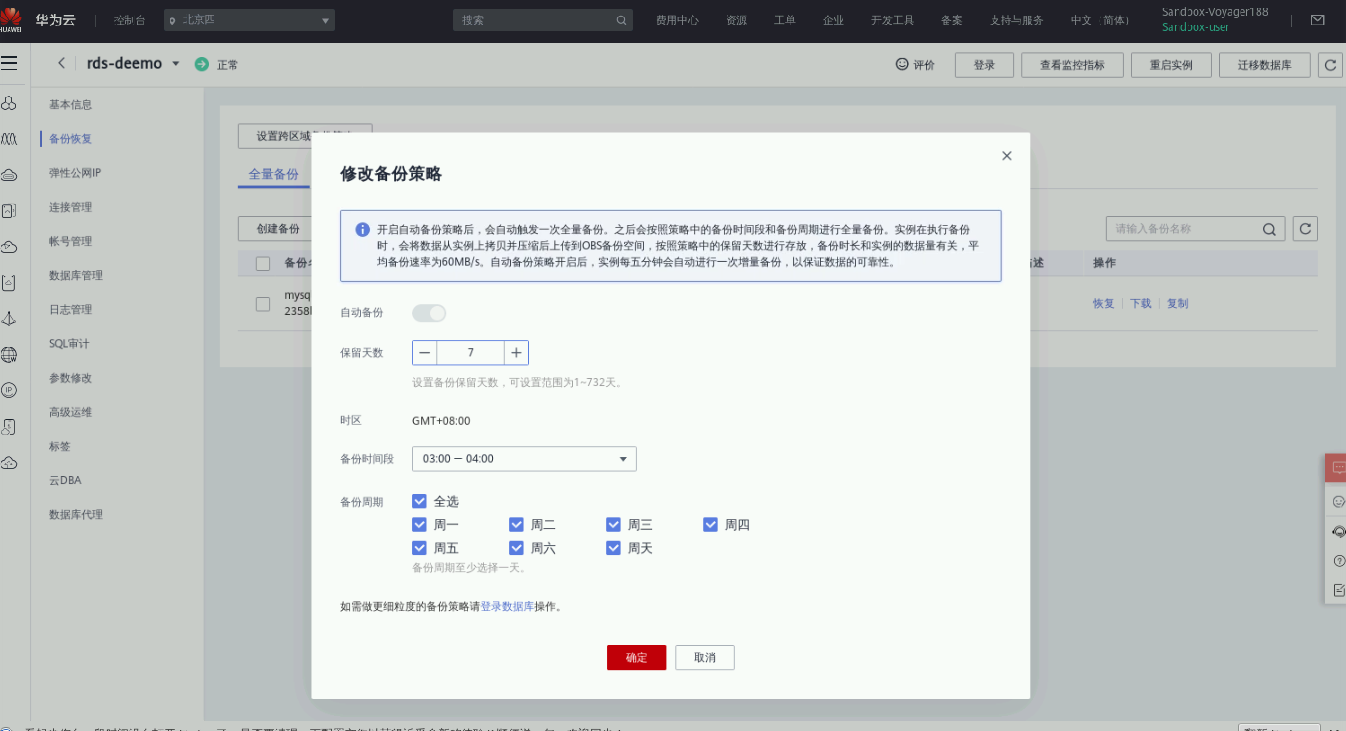Click the wave-shaped service icon in left rail
This screenshot has width=1346, height=731.
point(9,138)
